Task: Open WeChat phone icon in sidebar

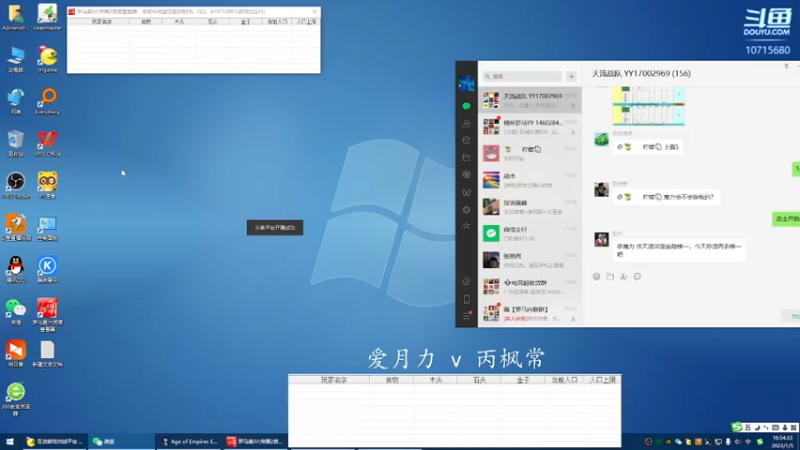Action: click(x=466, y=299)
